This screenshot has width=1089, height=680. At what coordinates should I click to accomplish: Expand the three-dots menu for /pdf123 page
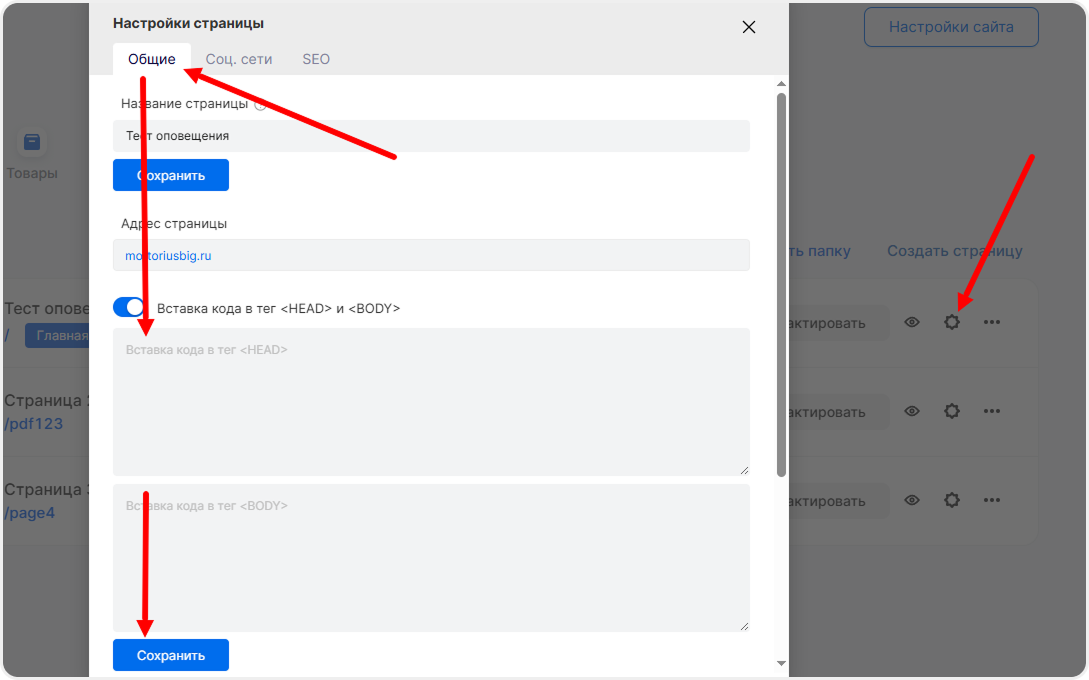[x=992, y=411]
